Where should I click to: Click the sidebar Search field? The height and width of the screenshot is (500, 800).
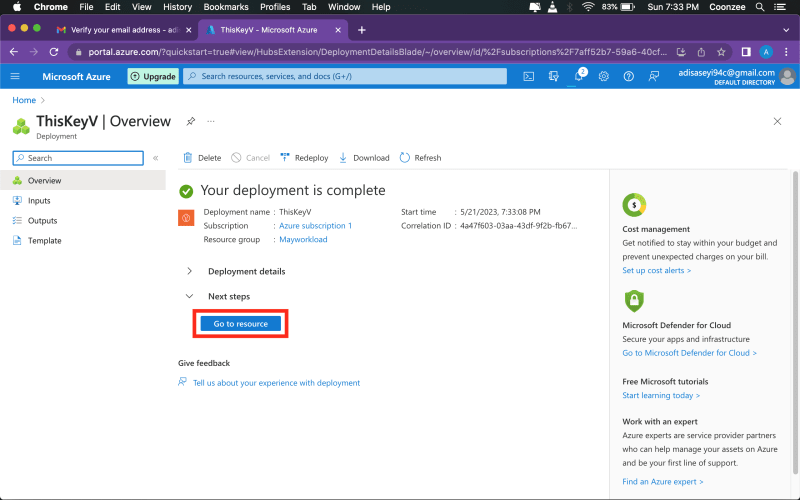click(78, 158)
